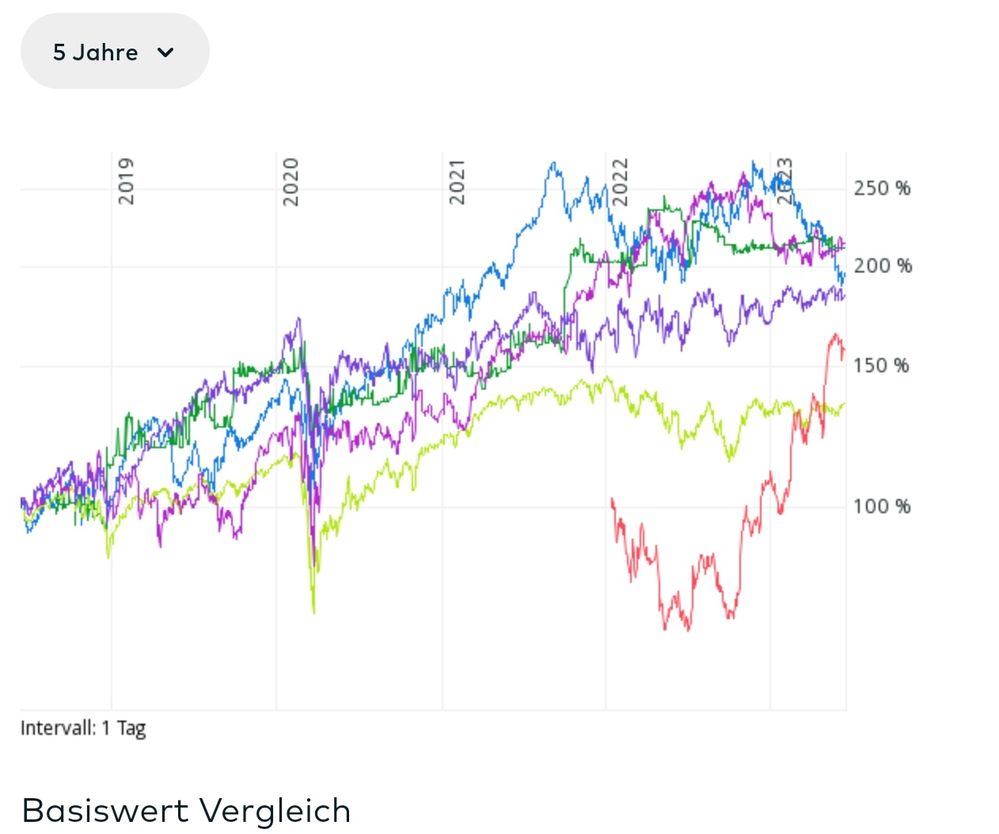The image size is (999, 834).
Task: Click the Intervall: 1 Tag label
Action: pyautogui.click(x=84, y=729)
